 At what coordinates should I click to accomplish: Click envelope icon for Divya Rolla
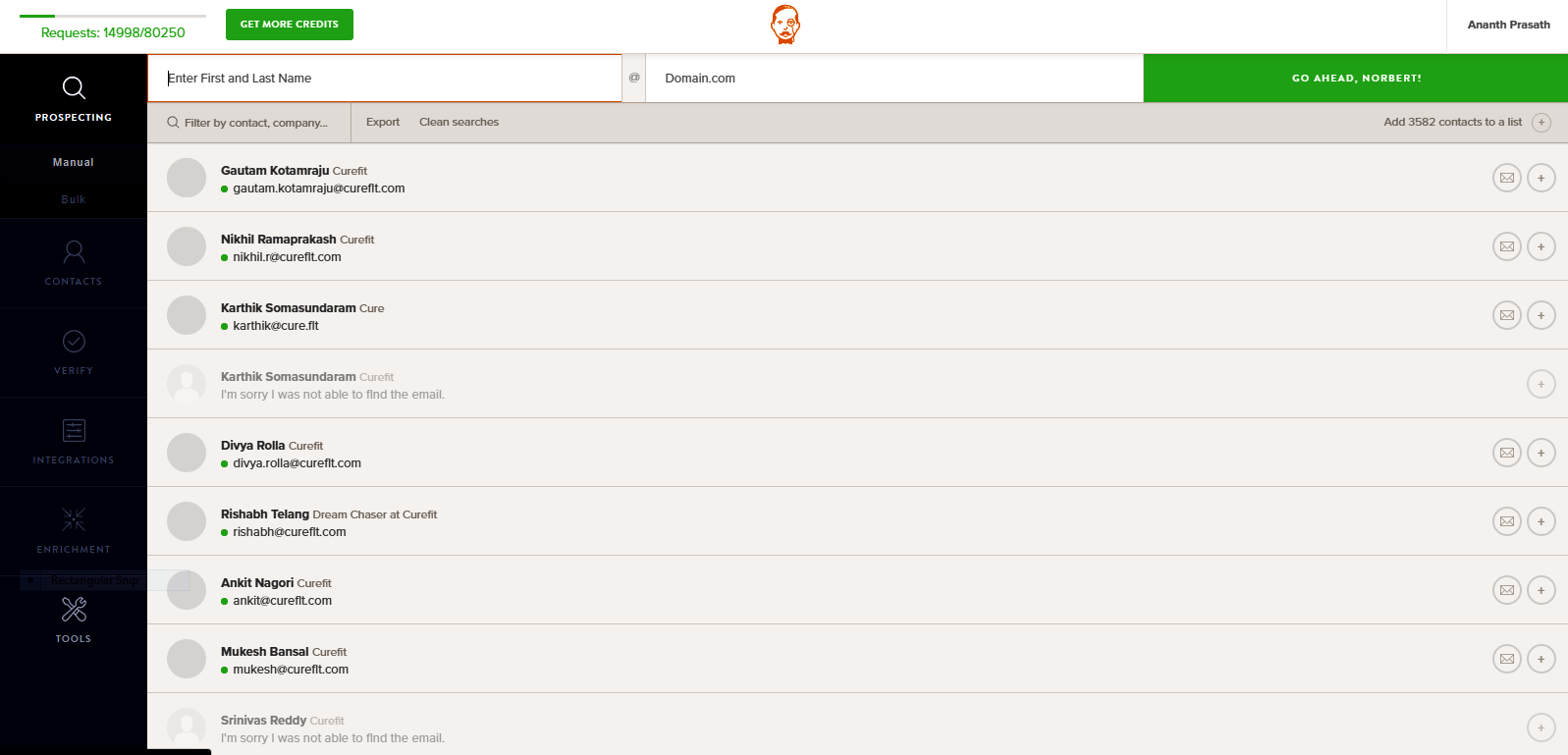[x=1507, y=453]
